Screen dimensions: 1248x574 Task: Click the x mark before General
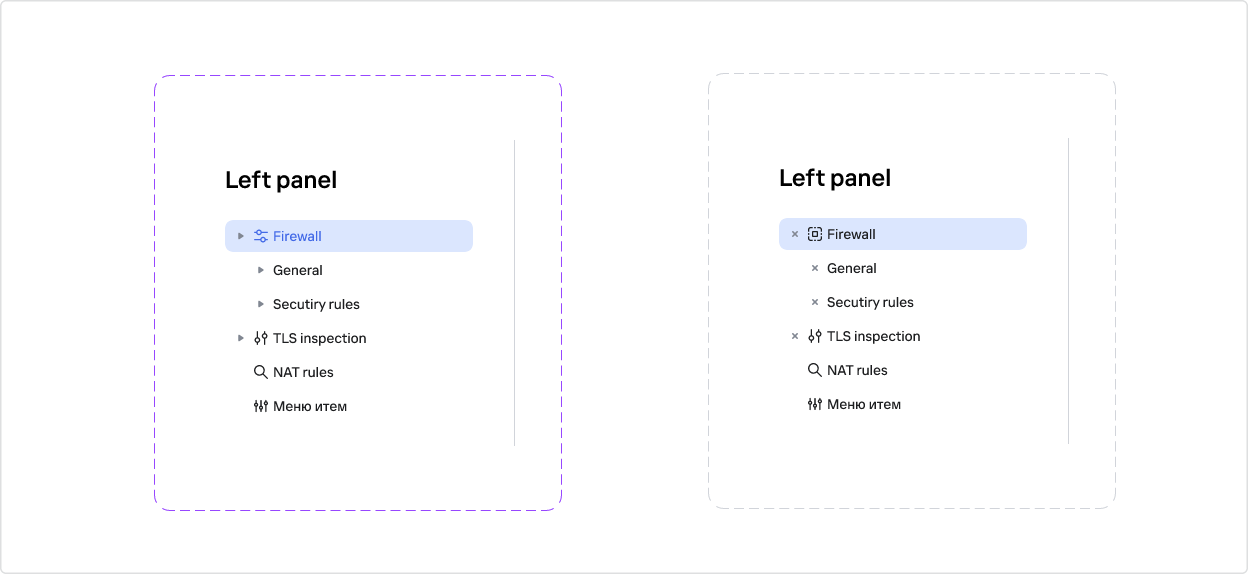815,268
